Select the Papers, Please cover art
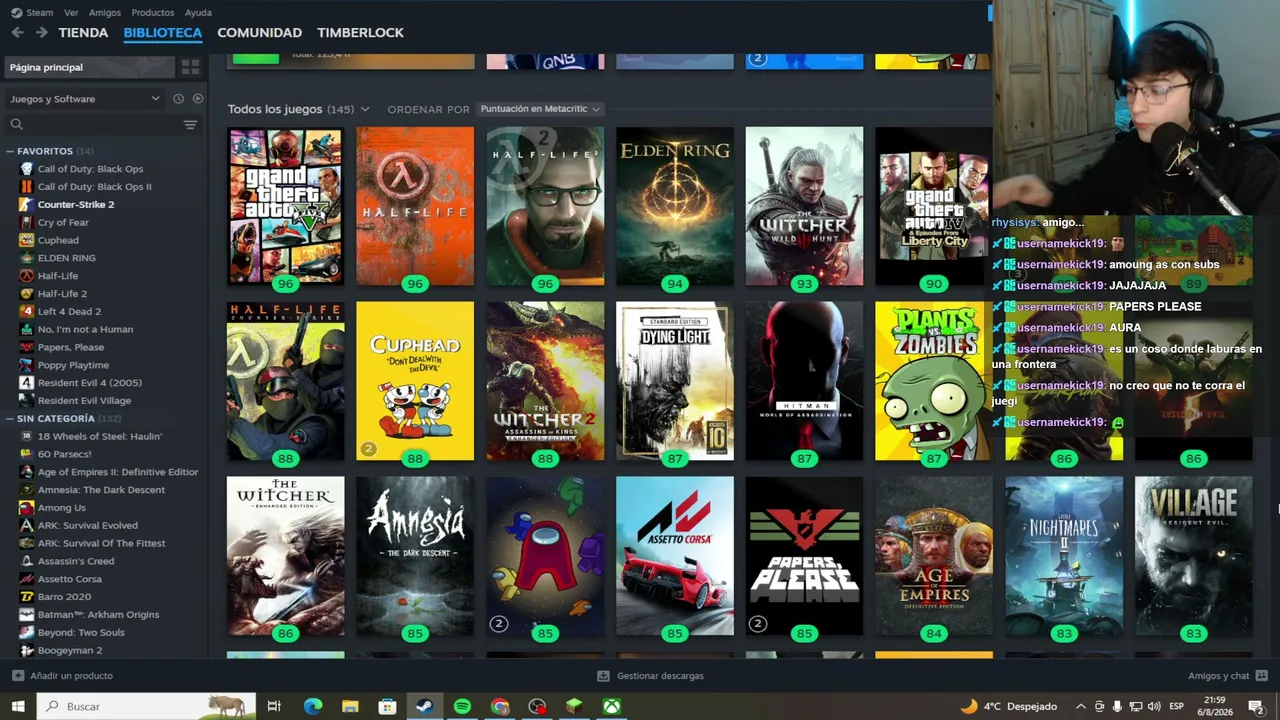The image size is (1280, 720). tap(804, 556)
